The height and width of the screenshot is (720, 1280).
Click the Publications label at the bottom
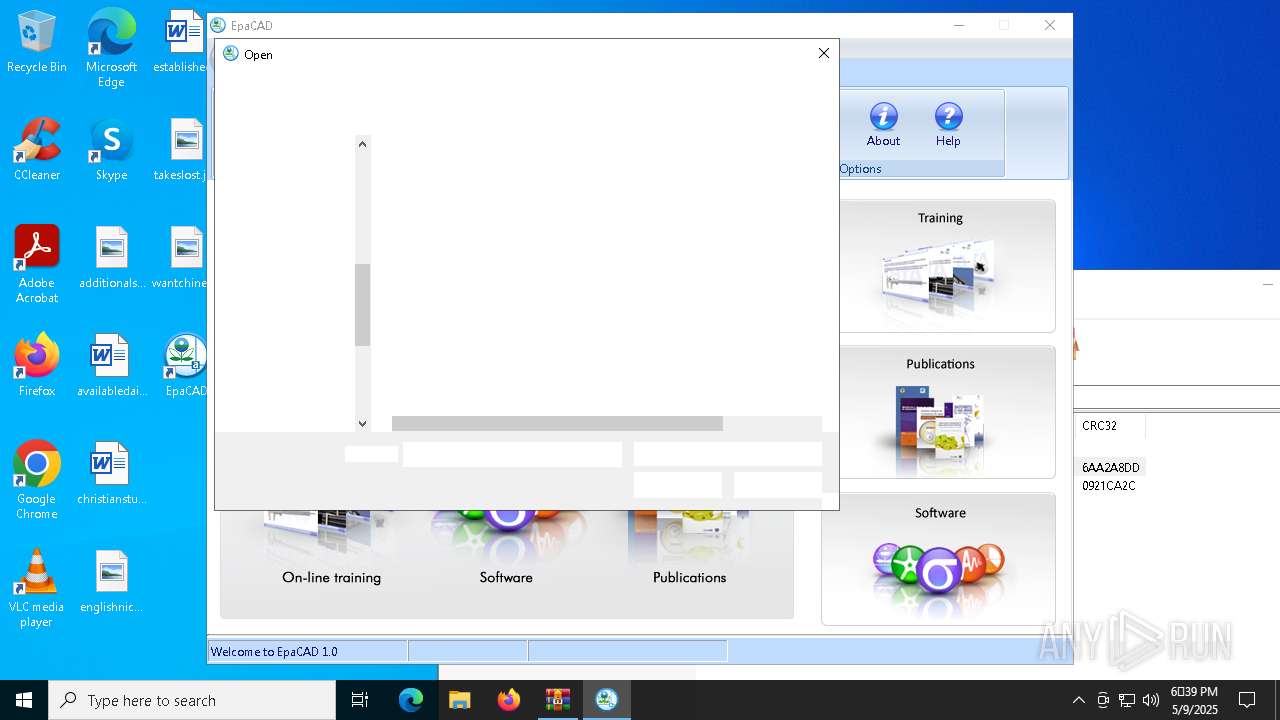[x=689, y=577]
